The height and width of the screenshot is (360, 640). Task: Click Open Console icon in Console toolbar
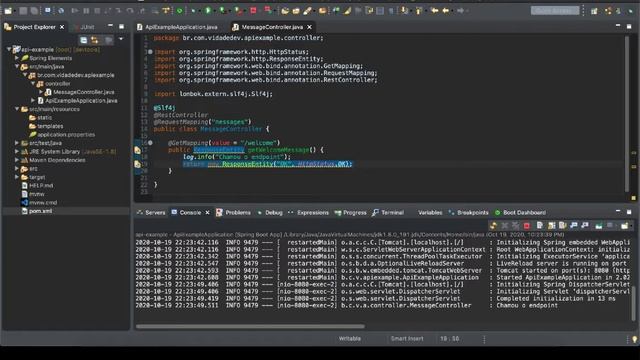pos(624,225)
